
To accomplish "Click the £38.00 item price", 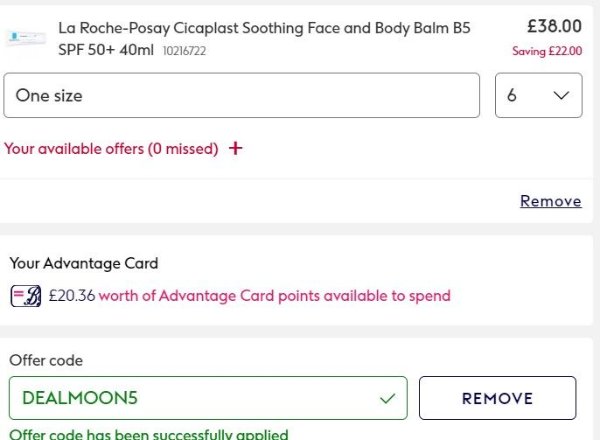I will [554, 26].
